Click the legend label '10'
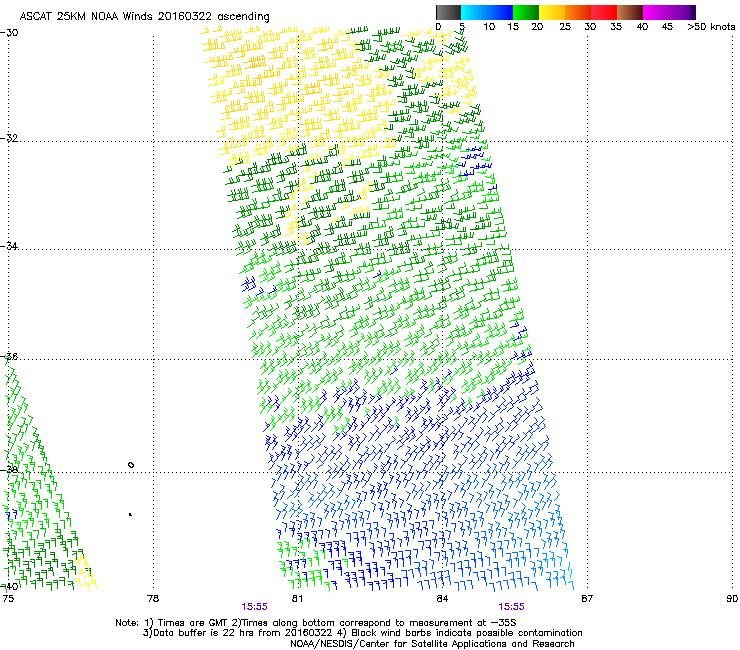The image size is (740, 650). [489, 27]
